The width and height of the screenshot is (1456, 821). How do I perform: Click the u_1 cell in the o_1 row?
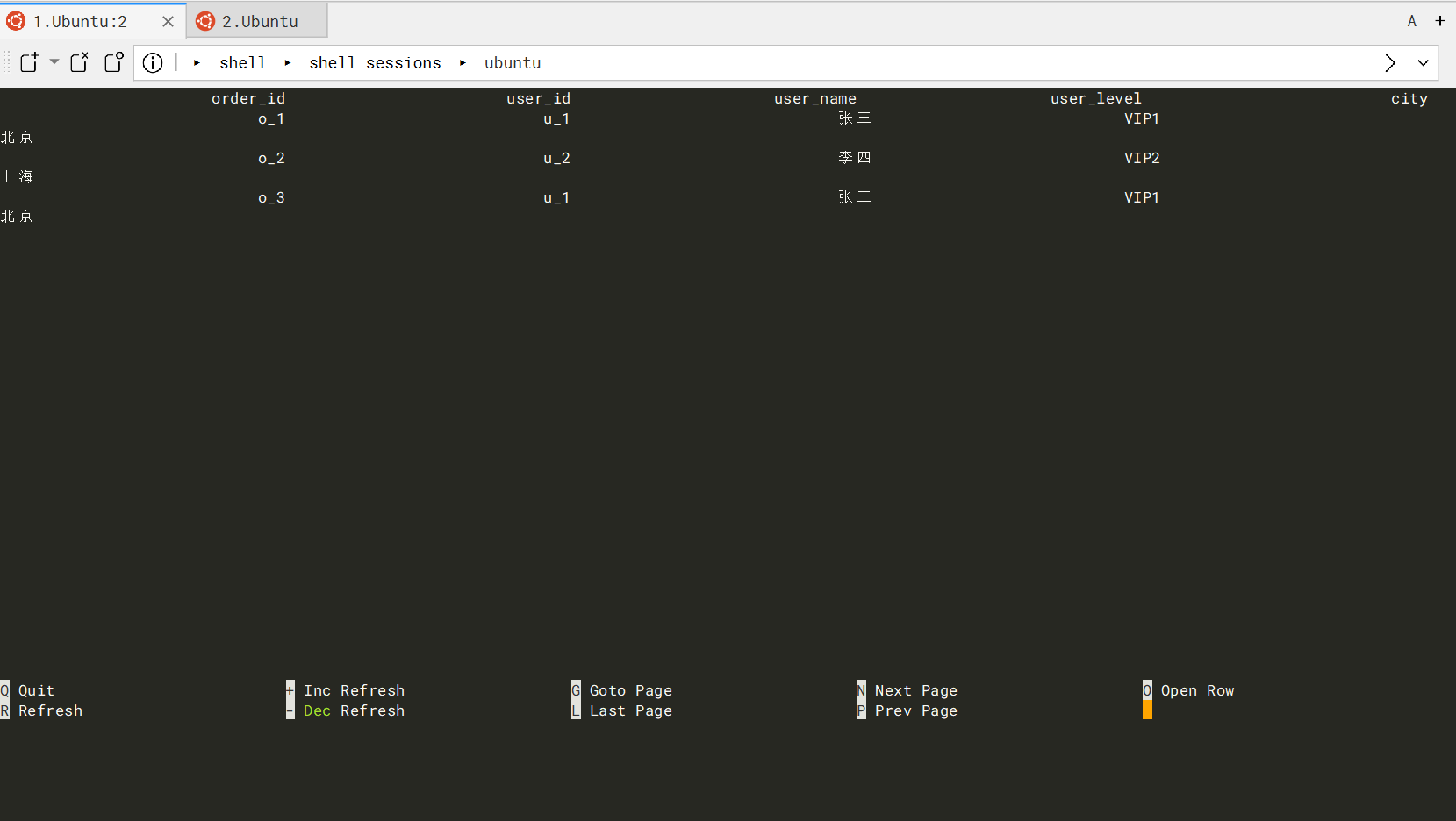tap(556, 118)
